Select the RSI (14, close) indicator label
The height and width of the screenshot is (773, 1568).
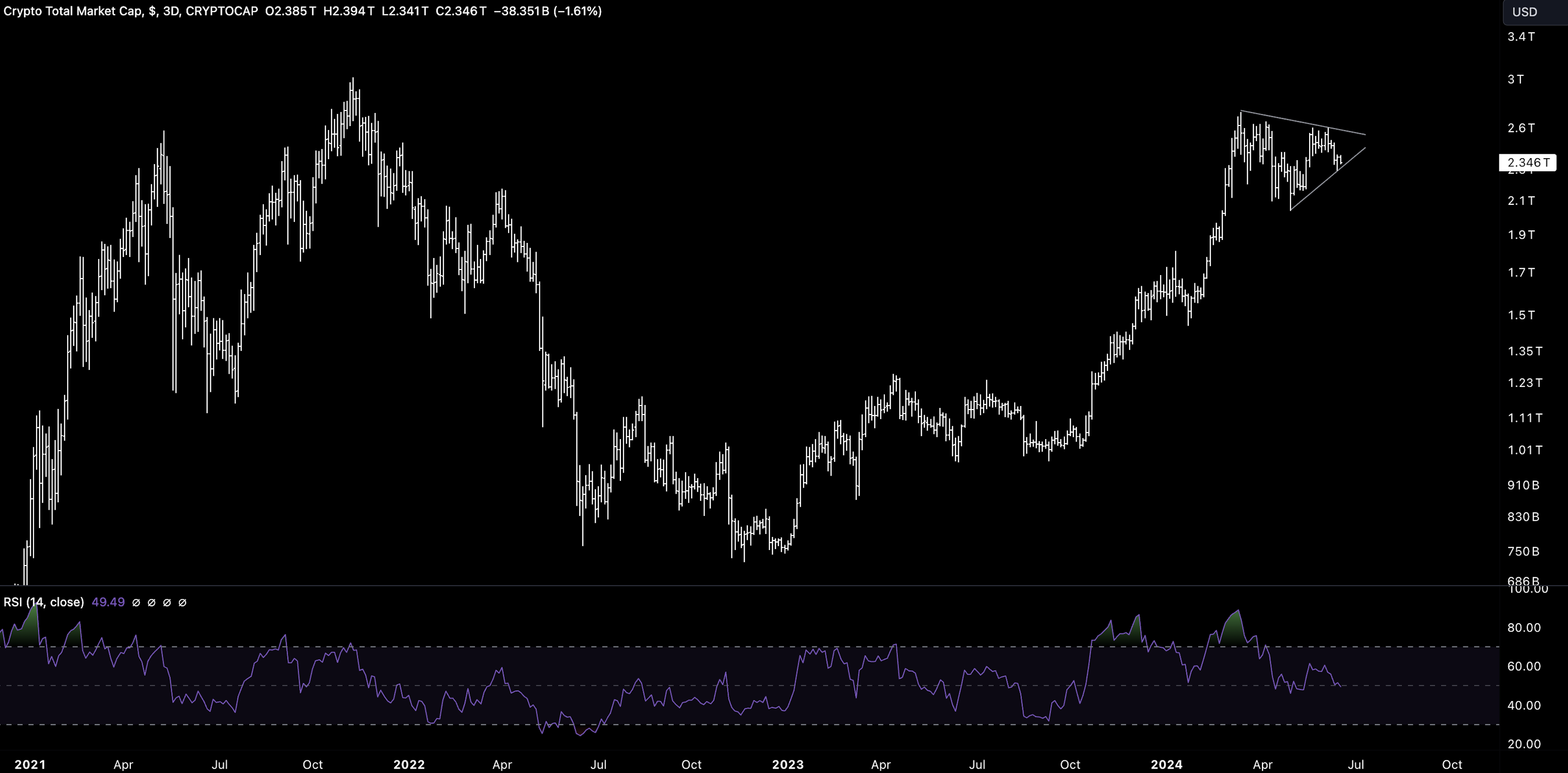pyautogui.click(x=44, y=602)
